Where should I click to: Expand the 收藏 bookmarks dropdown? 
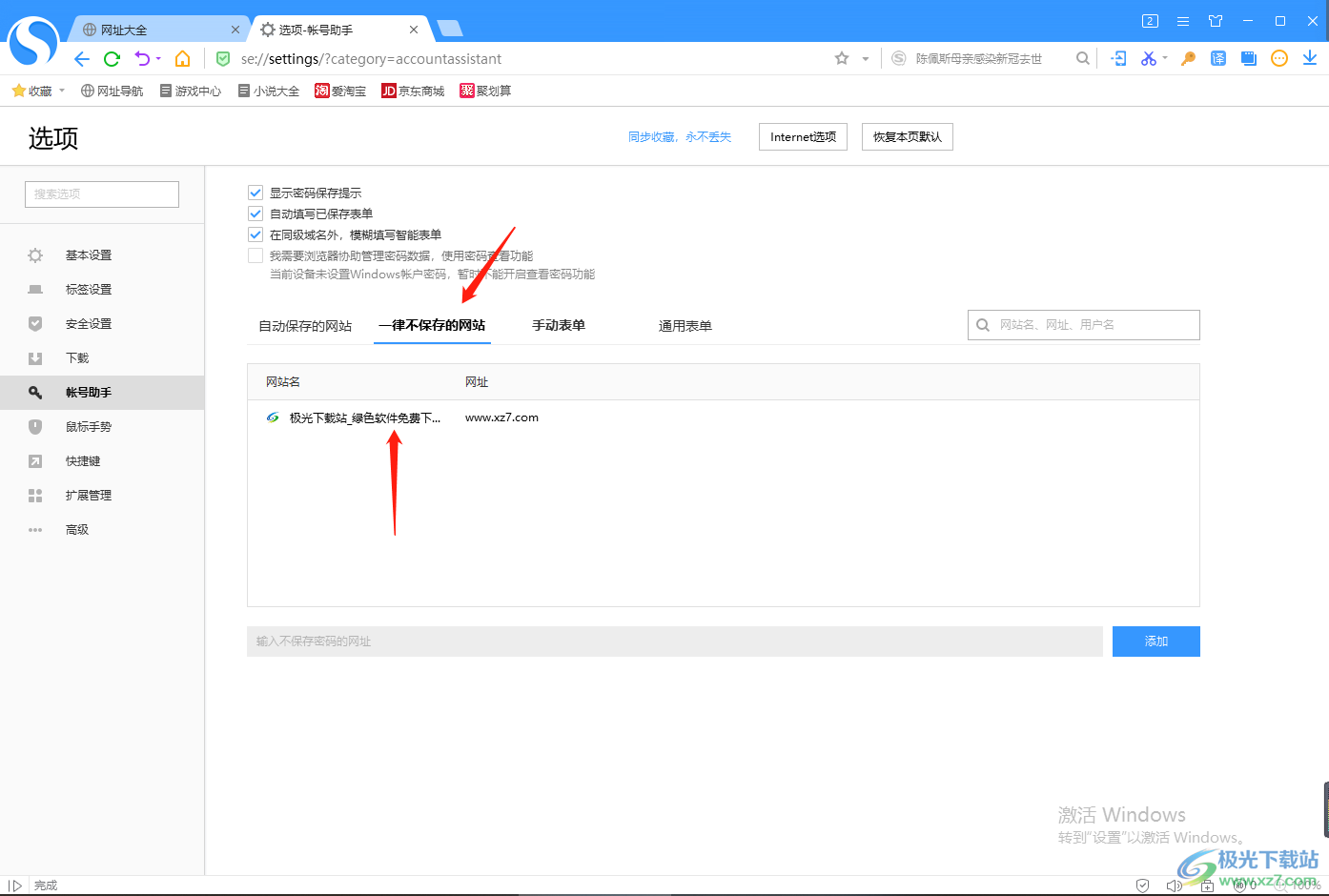pos(62,91)
